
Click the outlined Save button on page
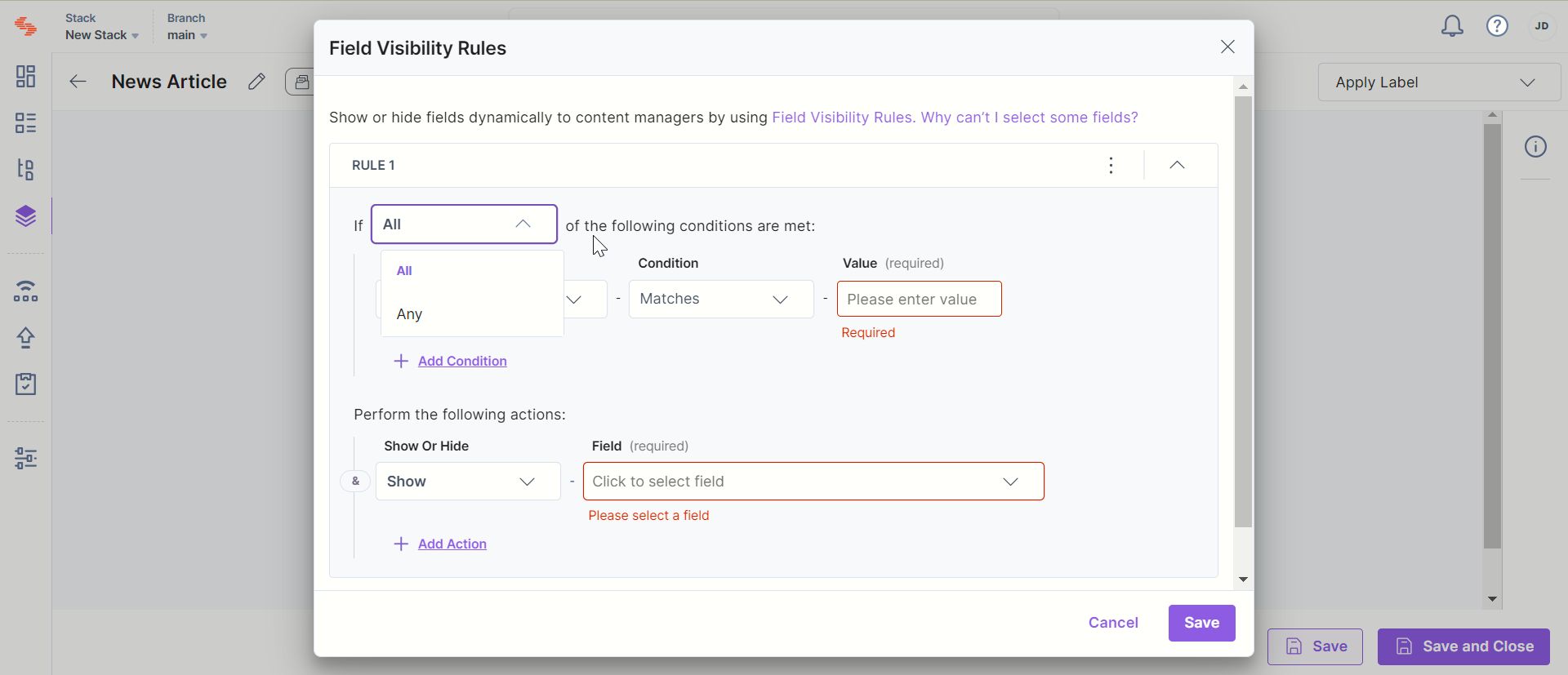click(x=1315, y=646)
